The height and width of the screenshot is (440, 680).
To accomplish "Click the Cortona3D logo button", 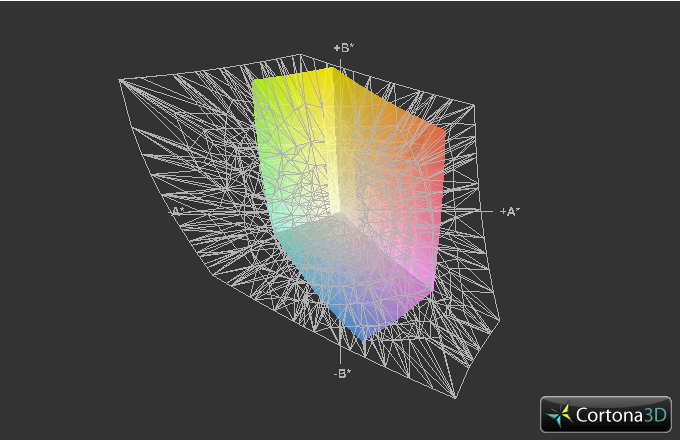I will (606, 414).
